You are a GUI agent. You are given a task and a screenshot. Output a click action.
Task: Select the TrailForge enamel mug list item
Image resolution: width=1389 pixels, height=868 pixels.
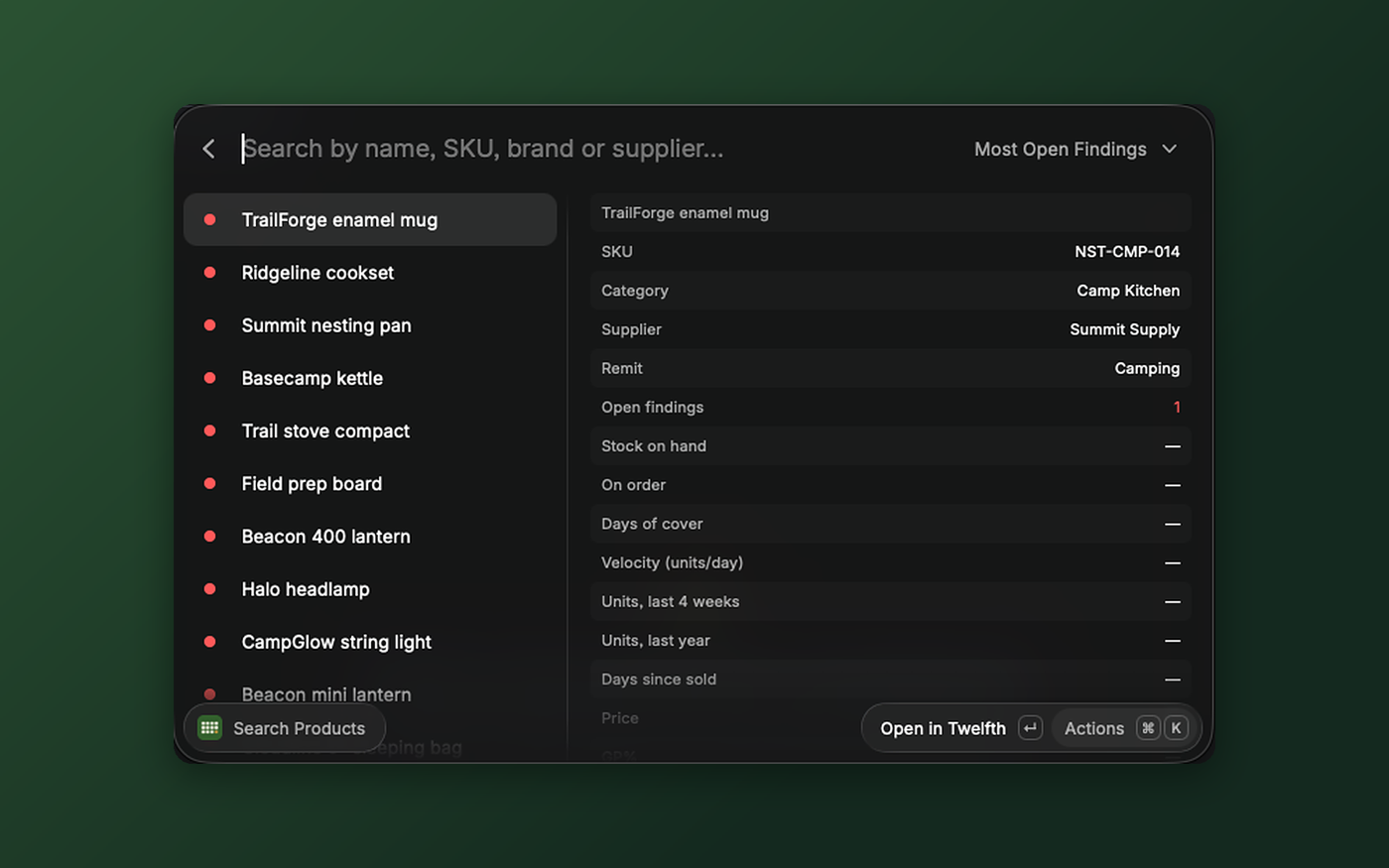(370, 219)
